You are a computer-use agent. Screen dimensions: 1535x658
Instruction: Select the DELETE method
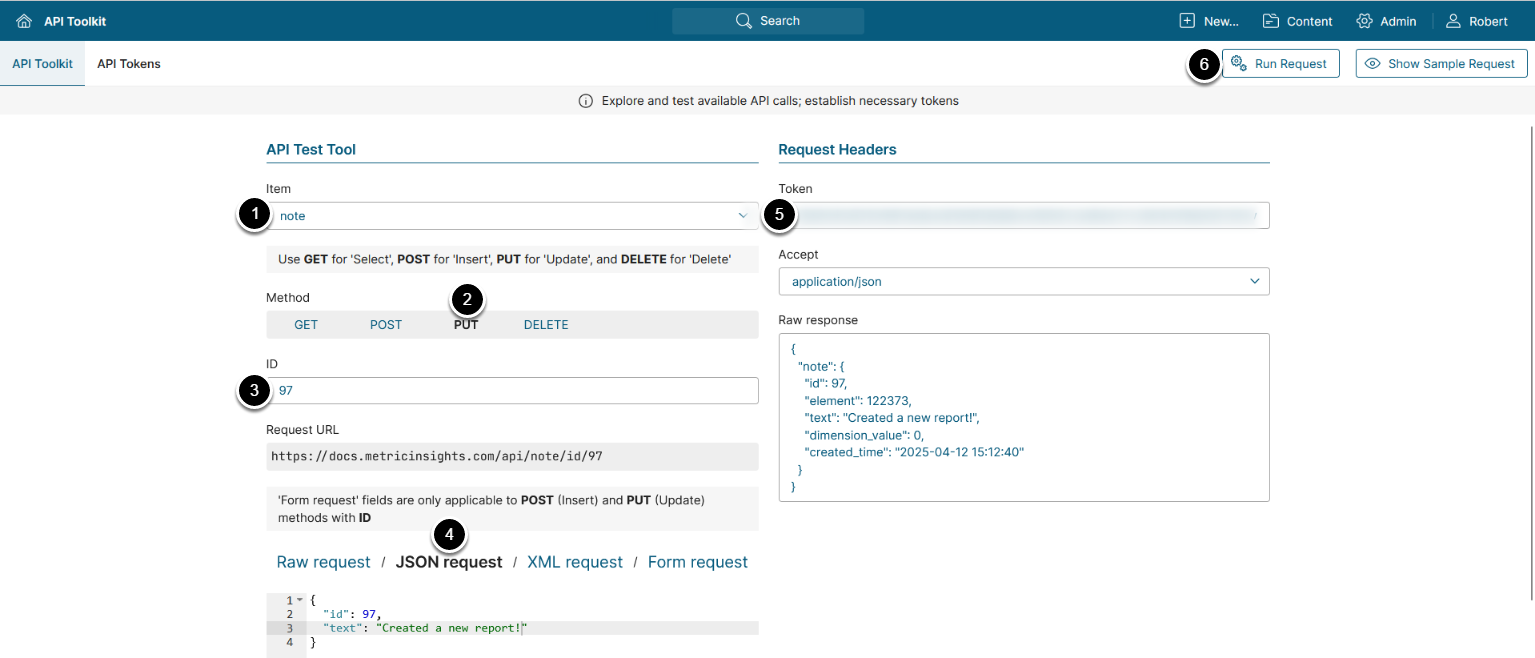(546, 325)
